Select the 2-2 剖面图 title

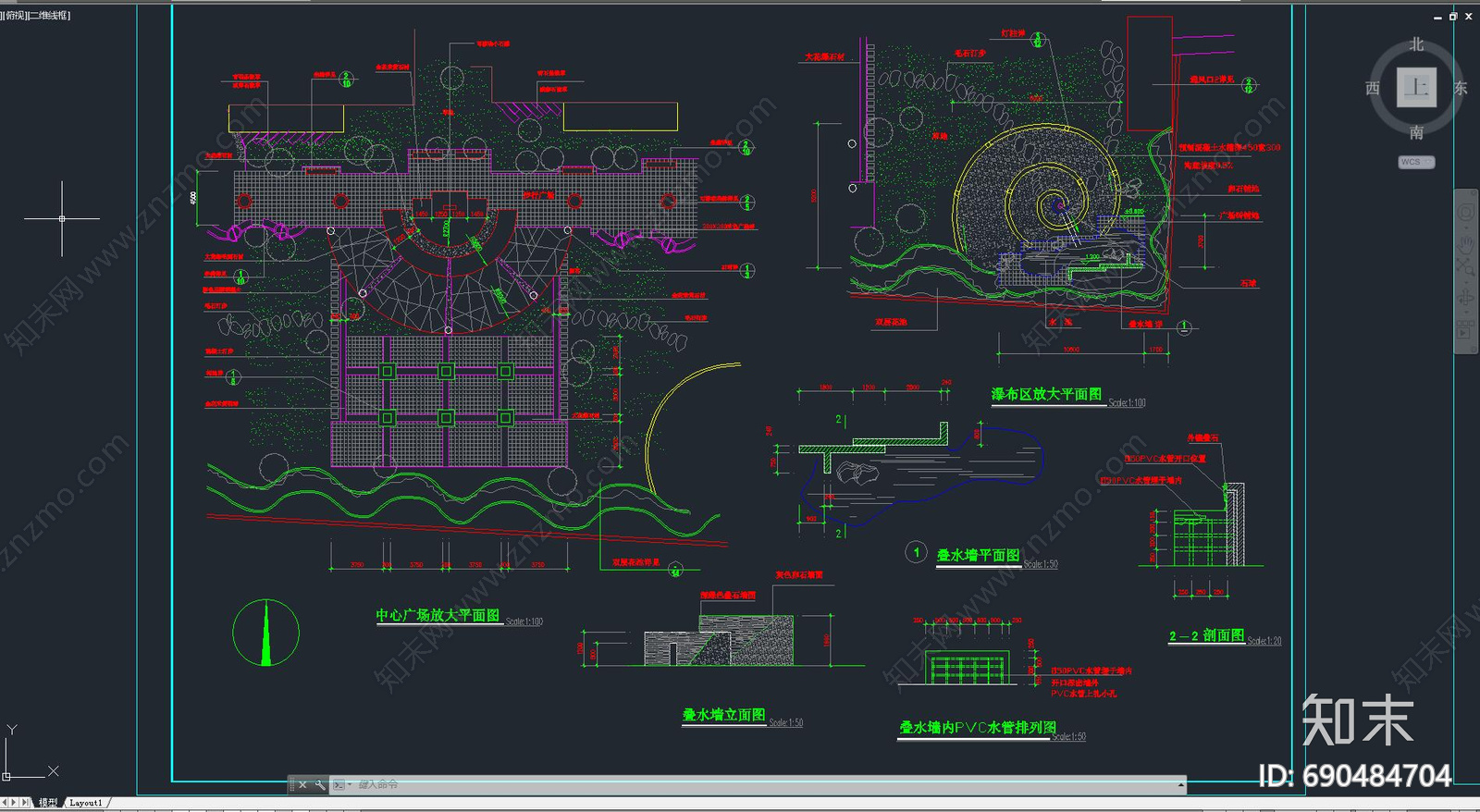pyautogui.click(x=1206, y=635)
